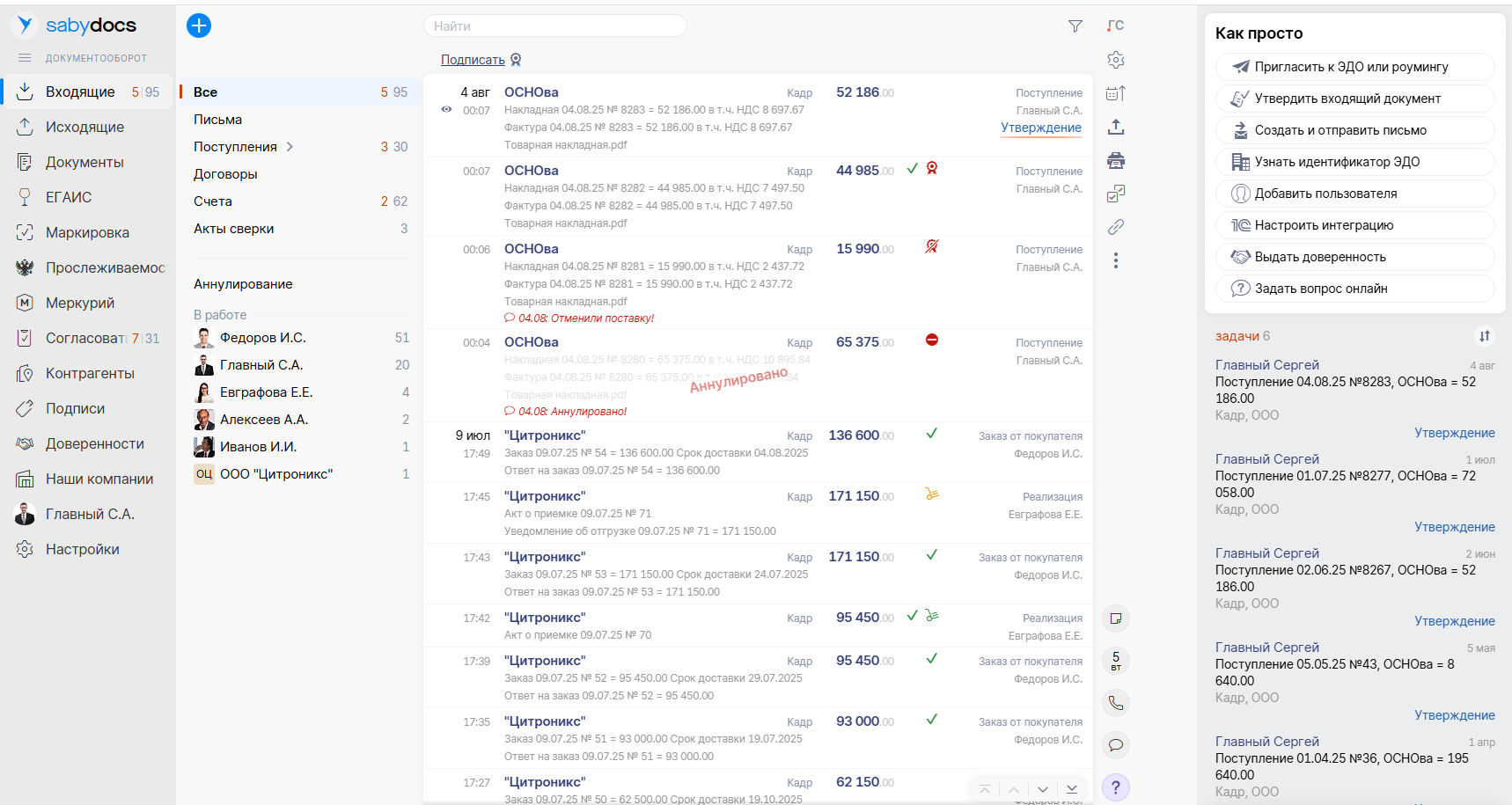The width and height of the screenshot is (1512, 805).
Task: Click the blue plus add document button
Action: (199, 26)
